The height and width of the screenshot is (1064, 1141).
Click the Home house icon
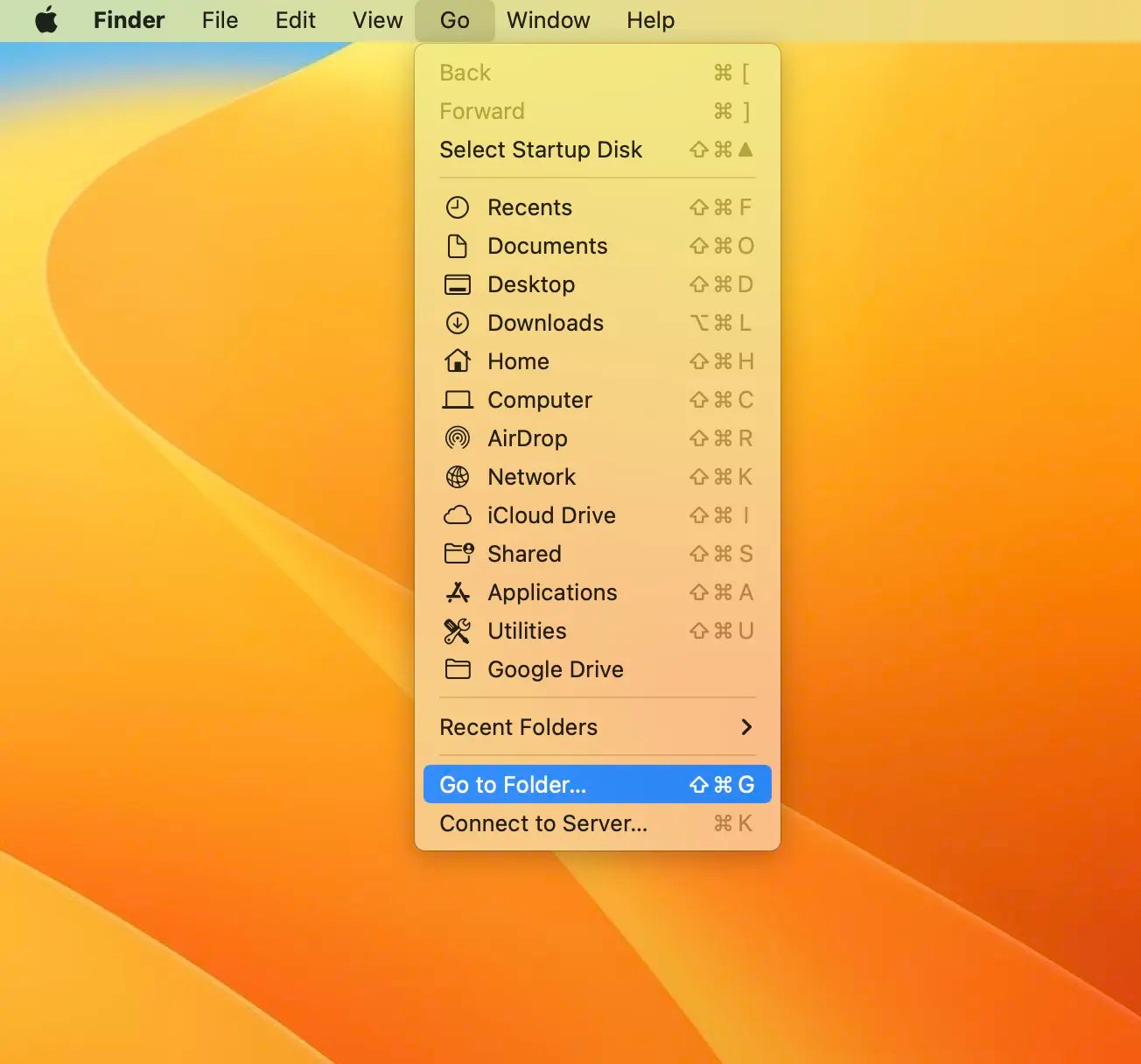(457, 361)
